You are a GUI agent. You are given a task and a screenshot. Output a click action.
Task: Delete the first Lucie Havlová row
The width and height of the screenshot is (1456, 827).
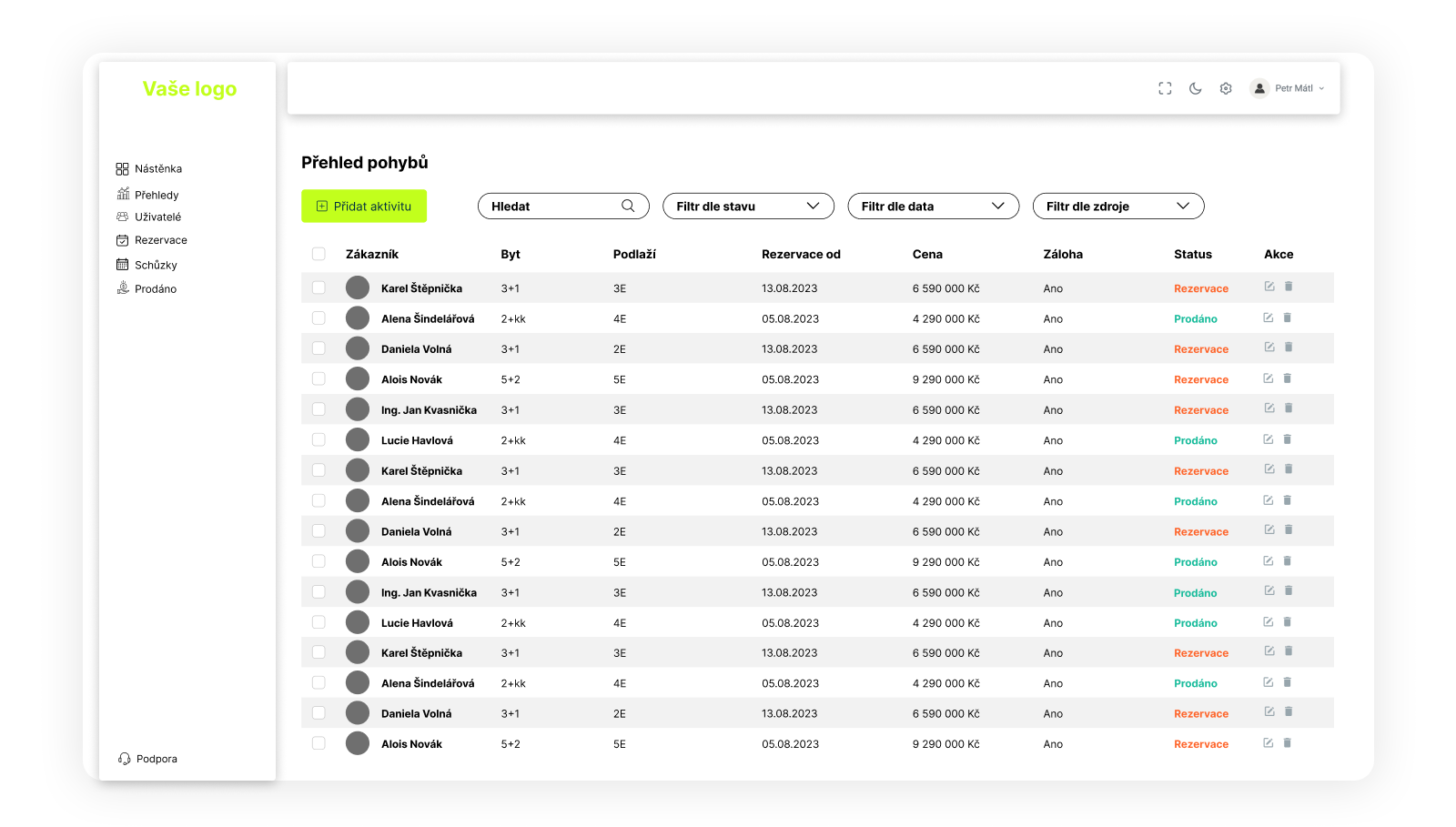pyautogui.click(x=1288, y=439)
